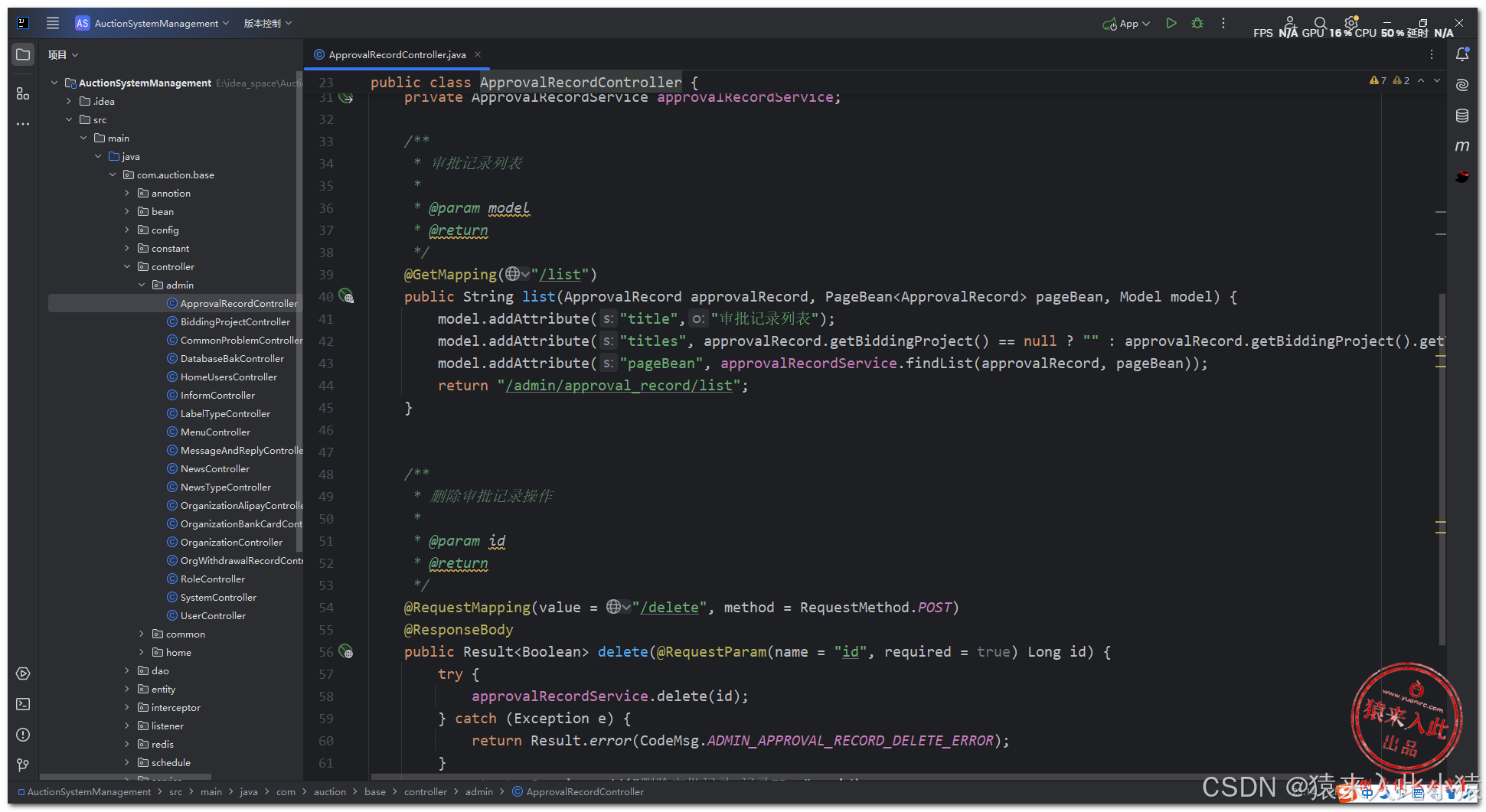Image resolution: width=1486 pixels, height=812 pixels.
Task: Open the 版本控制 version control dropdown
Action: click(268, 23)
